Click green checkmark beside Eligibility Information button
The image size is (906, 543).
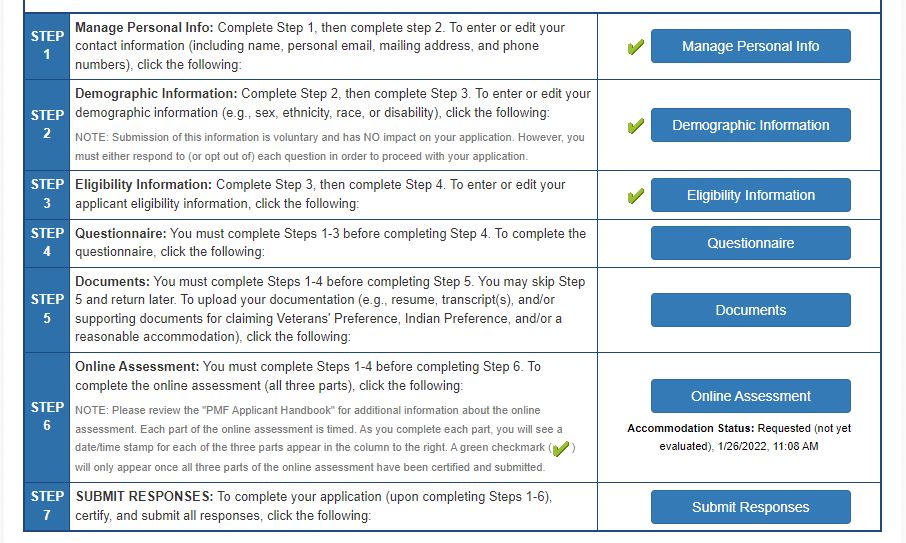coord(634,196)
